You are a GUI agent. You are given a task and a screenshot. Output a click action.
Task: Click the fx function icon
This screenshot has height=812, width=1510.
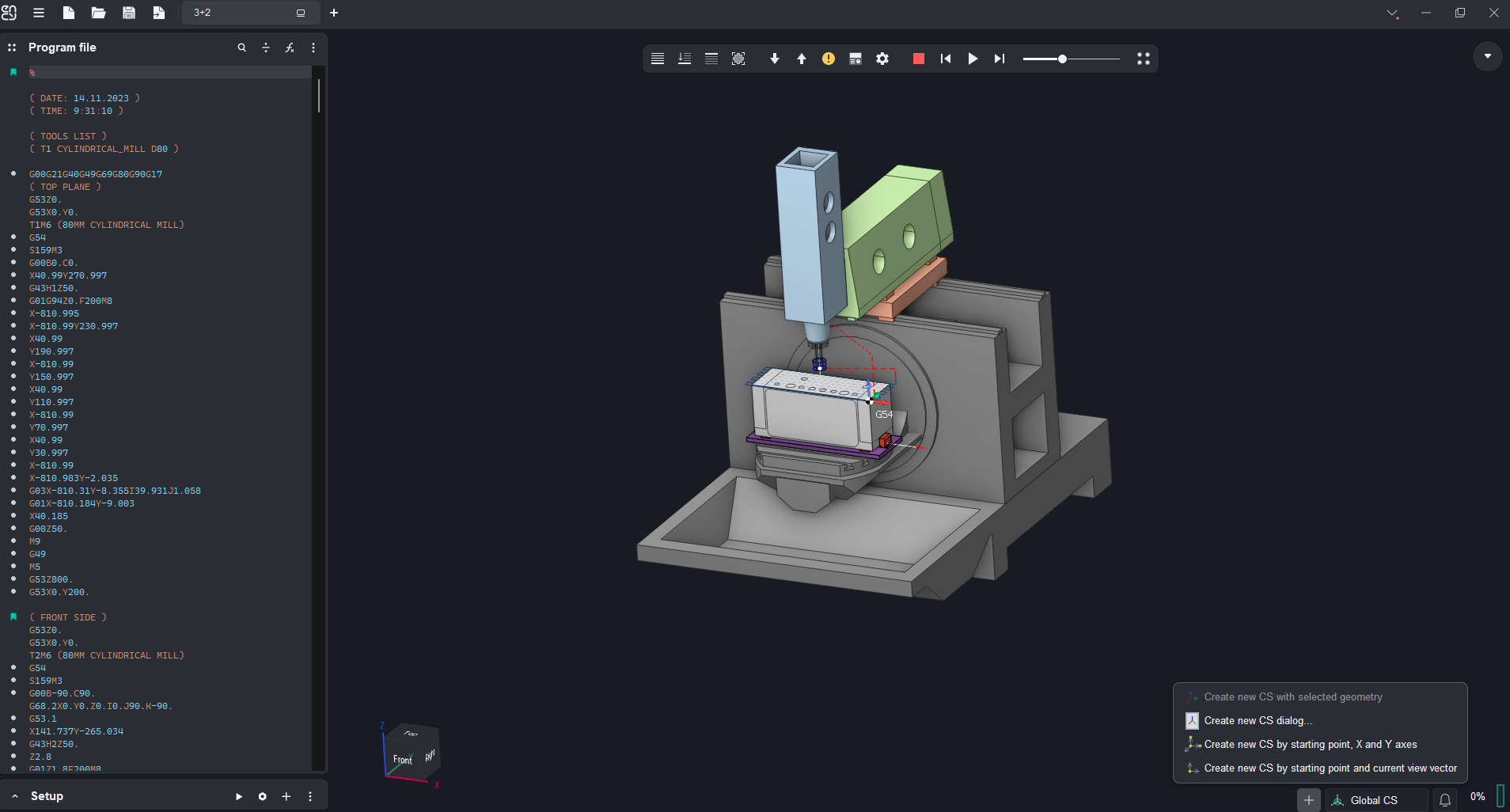tap(290, 47)
